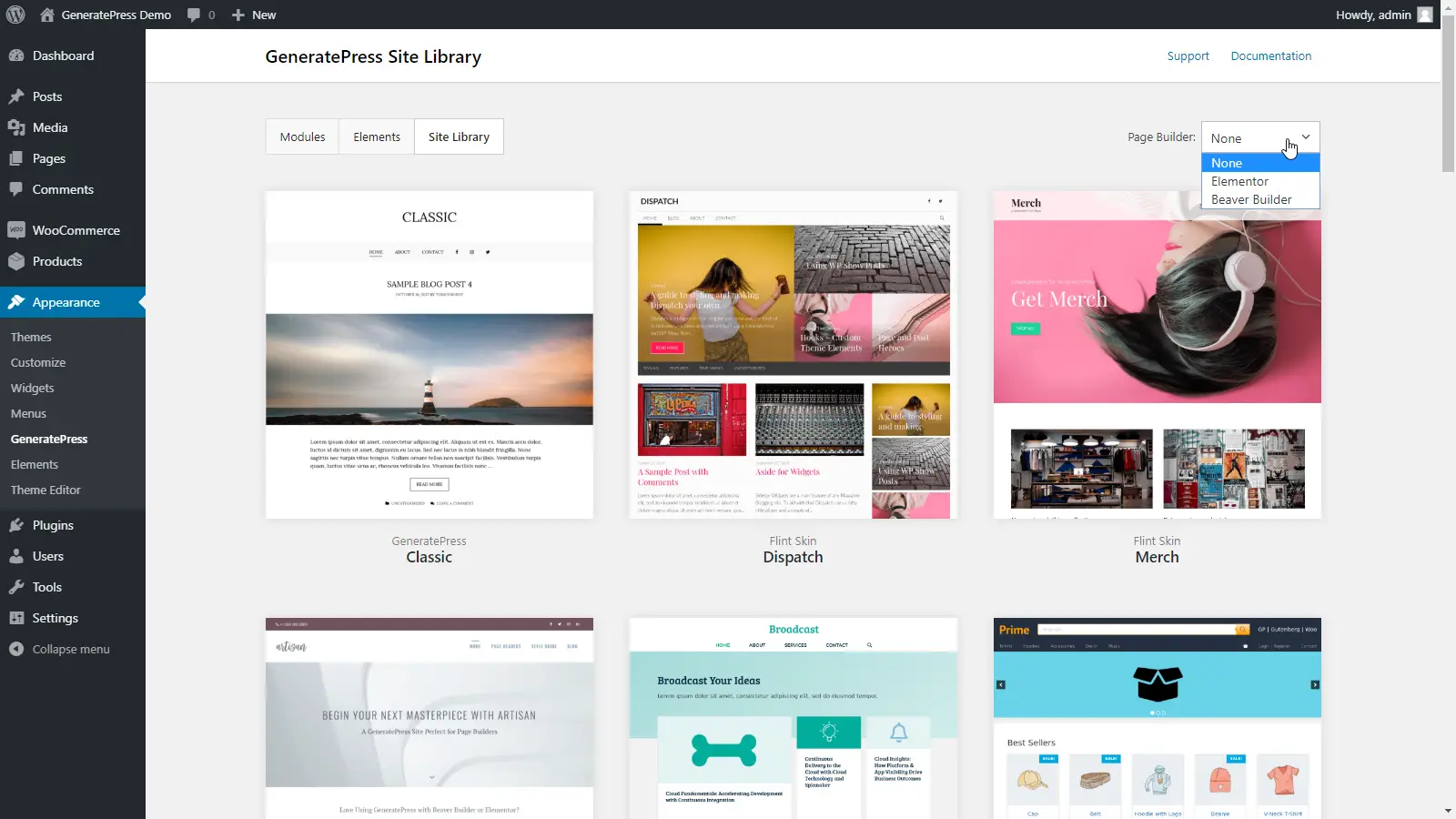The height and width of the screenshot is (819, 1456).
Task: Click the Plugins plug icon
Action: 16,525
